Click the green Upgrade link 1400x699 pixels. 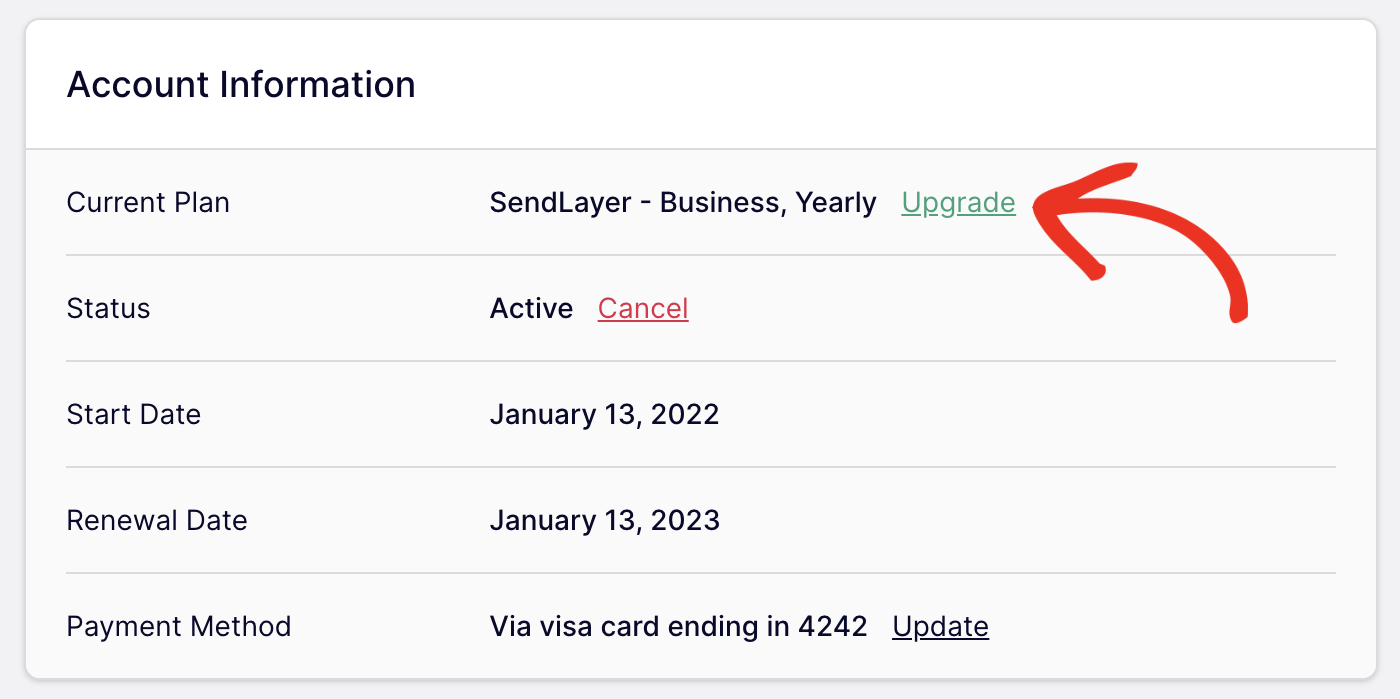[958, 202]
